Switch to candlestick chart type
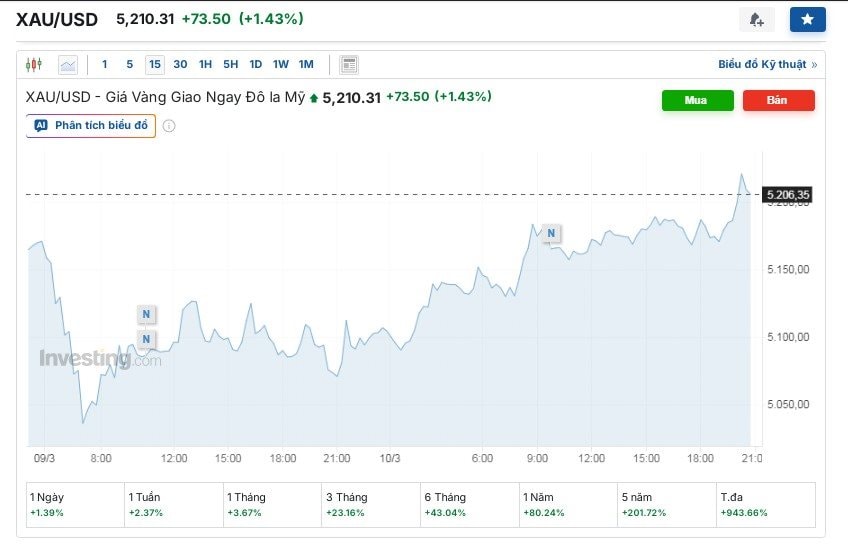 (35, 65)
